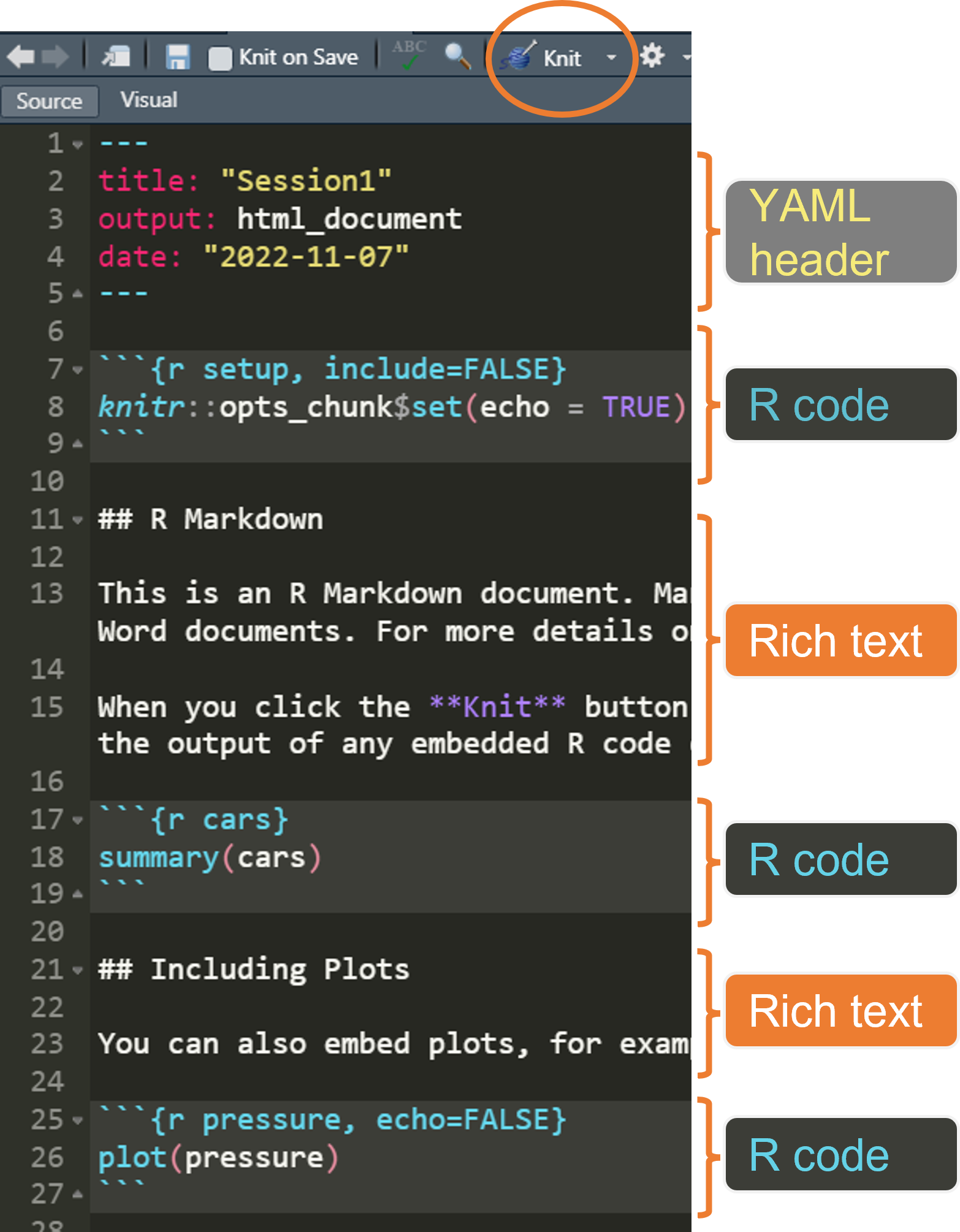Click the {r setup, include=FALSE} chunk header
This screenshot has height=1232, width=960.
332,369
